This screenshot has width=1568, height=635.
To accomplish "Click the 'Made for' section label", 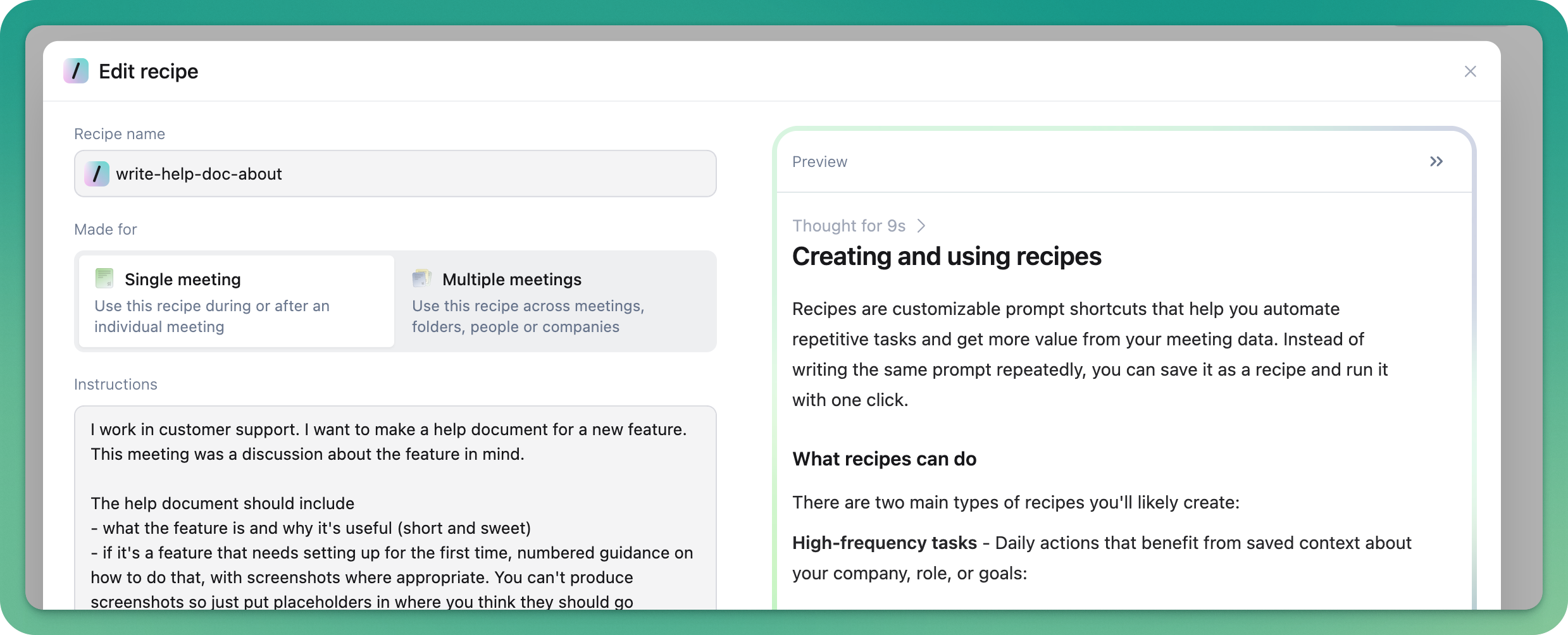I will pos(106,230).
